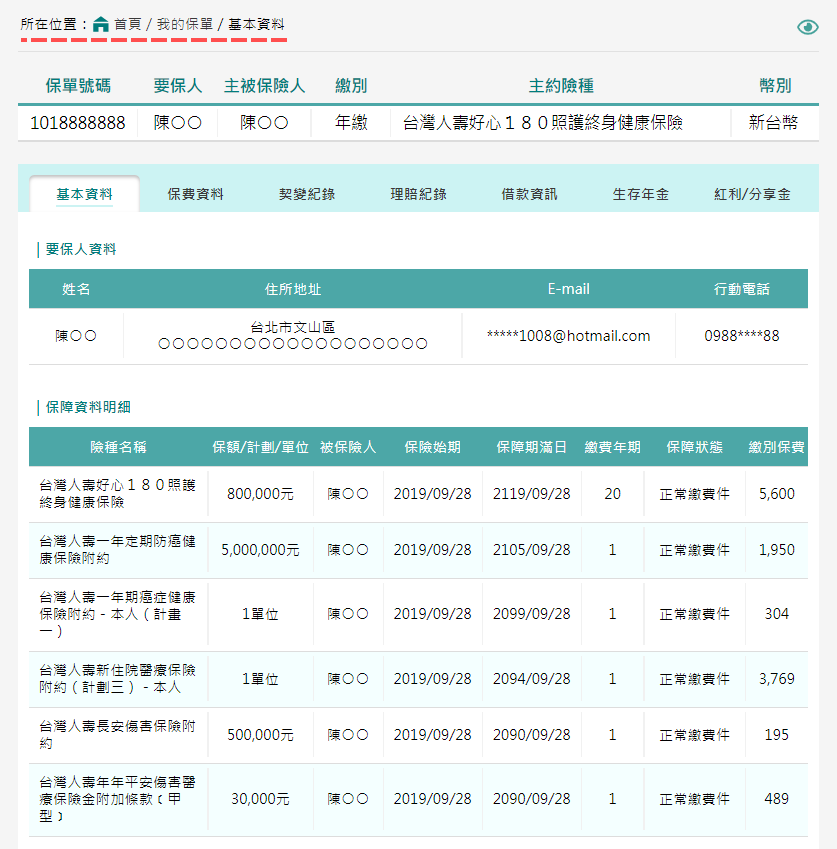Toggle the eye icon to show masked data
The image size is (837, 849).
[x=807, y=27]
